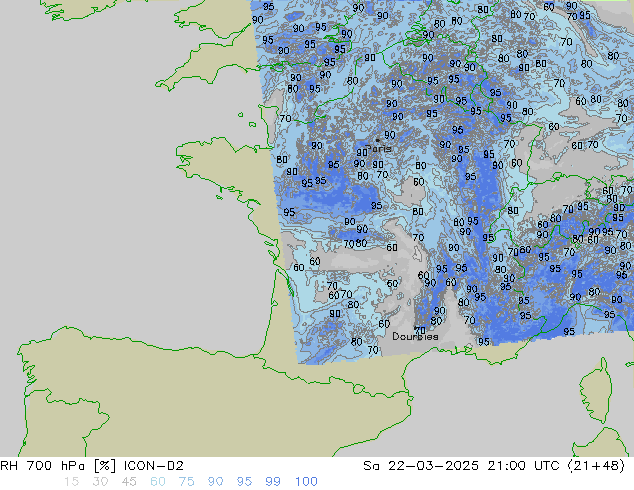Click the black dot marking Paris

pyautogui.click(x=378, y=140)
